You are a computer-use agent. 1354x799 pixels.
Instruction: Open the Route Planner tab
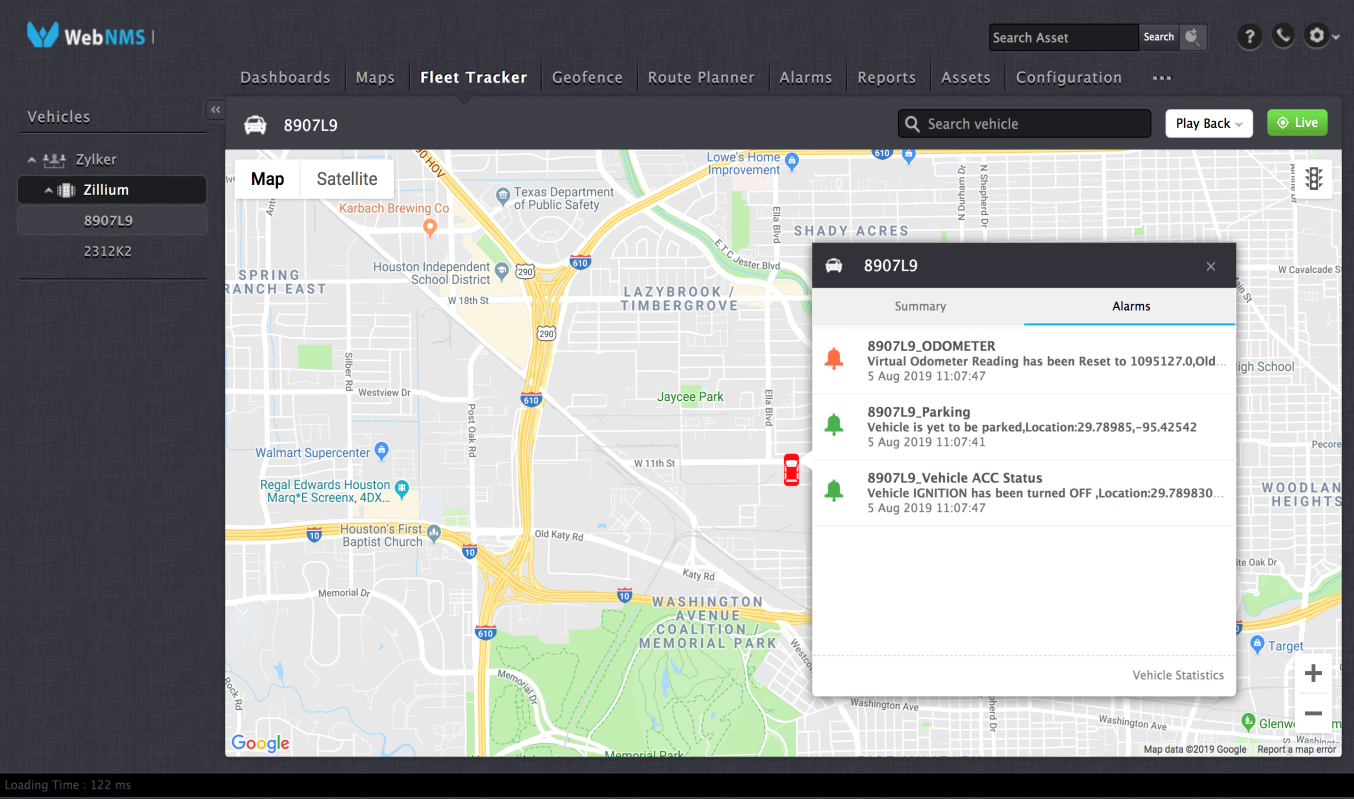tap(702, 77)
